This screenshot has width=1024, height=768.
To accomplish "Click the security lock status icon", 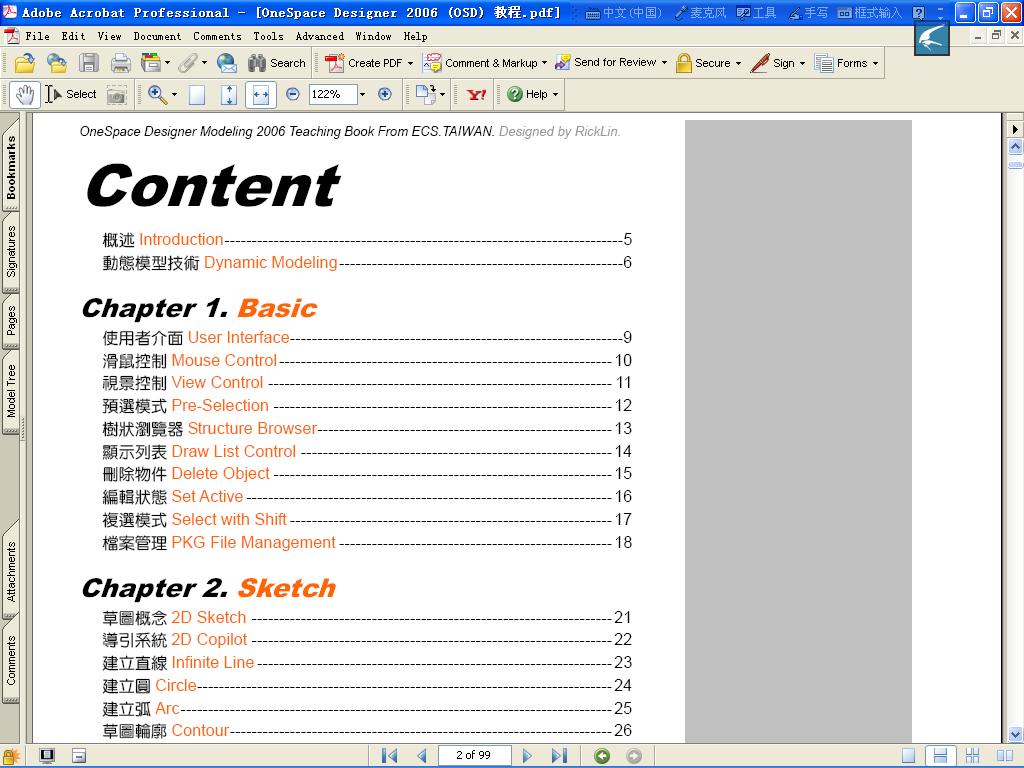I will coord(11,756).
